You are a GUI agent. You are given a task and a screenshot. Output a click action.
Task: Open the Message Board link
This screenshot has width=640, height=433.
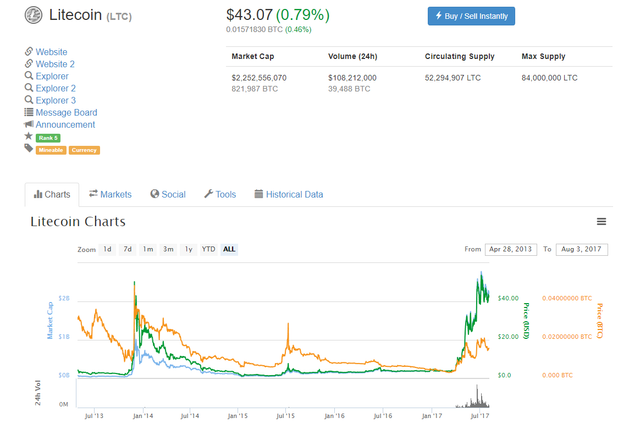[x=67, y=113]
